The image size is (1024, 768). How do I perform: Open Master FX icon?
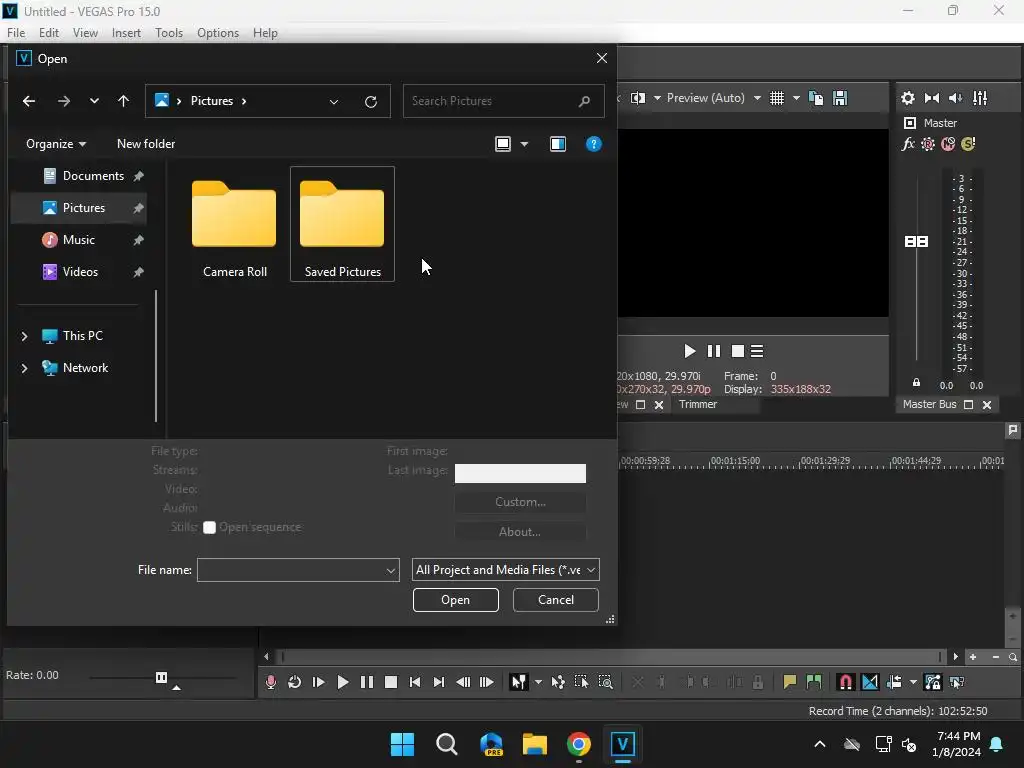pos(908,144)
